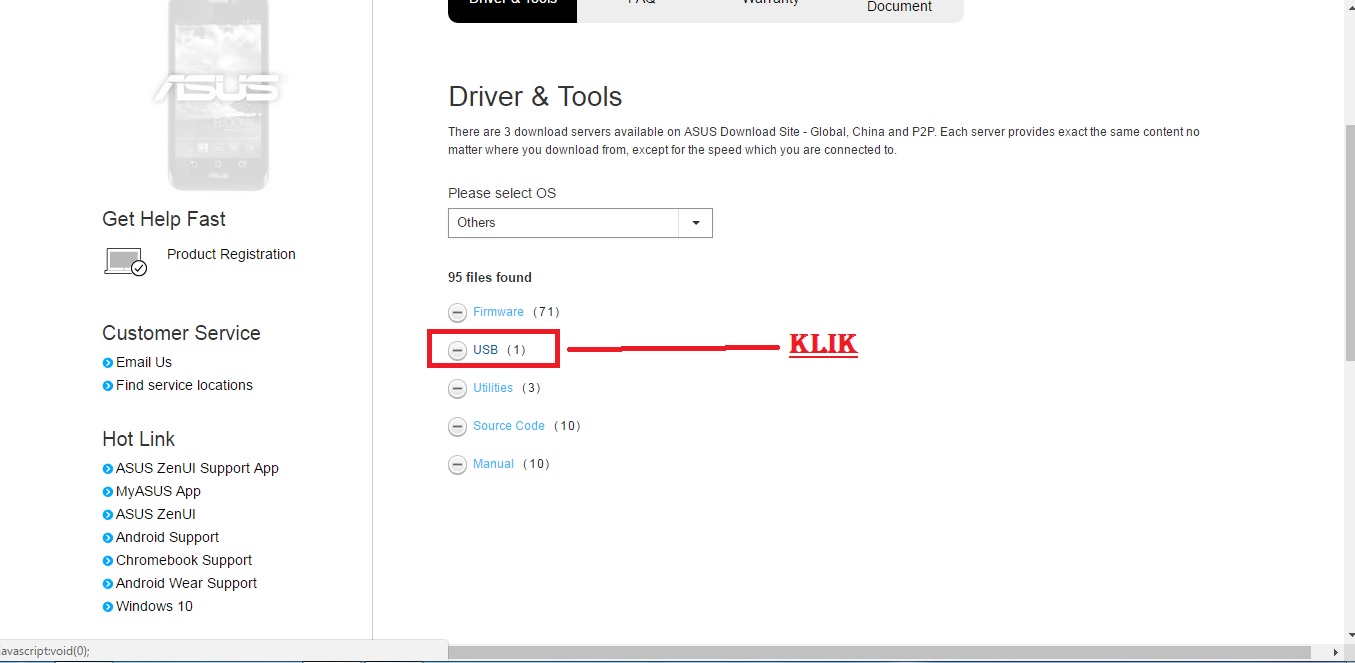1355x663 pixels.
Task: Open the Utilities link
Action: tap(493, 388)
